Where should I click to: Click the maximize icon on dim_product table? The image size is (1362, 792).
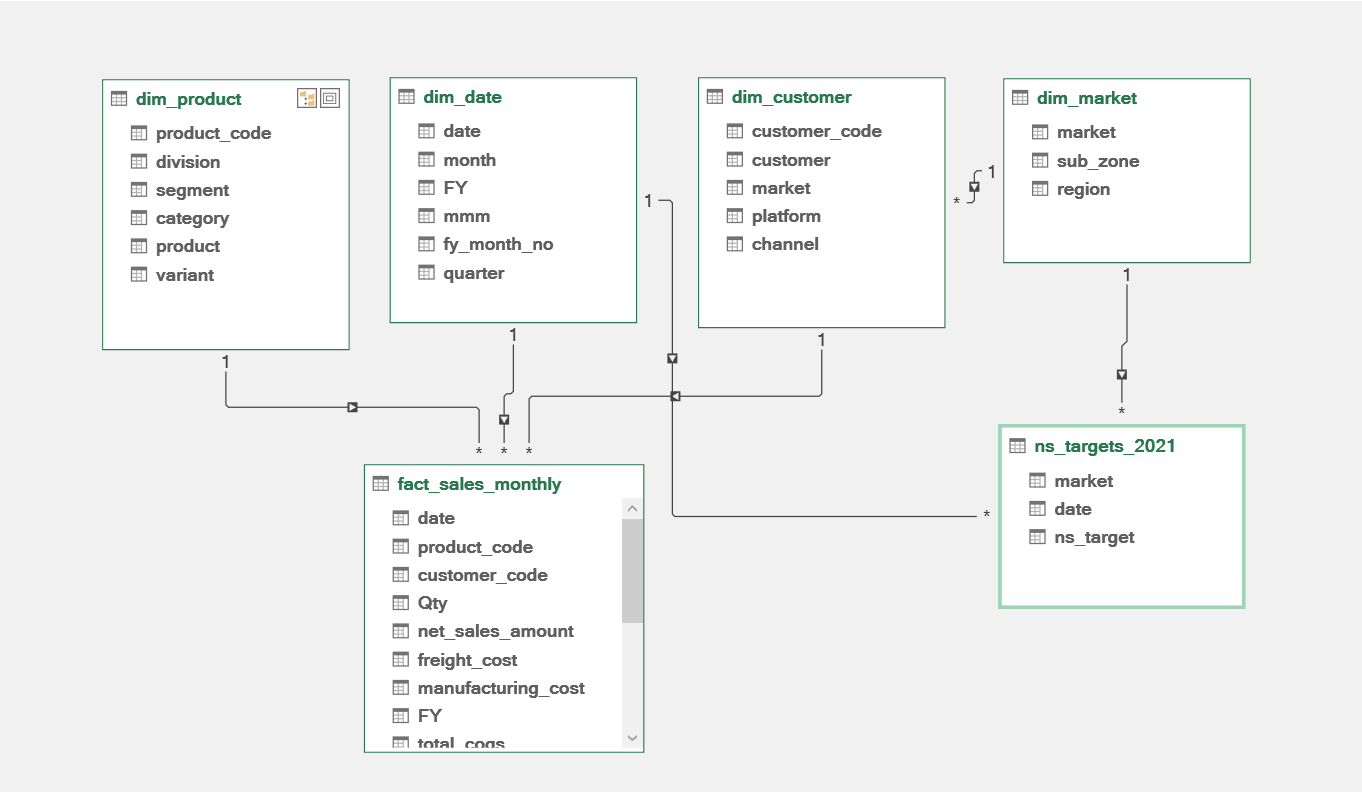point(330,98)
